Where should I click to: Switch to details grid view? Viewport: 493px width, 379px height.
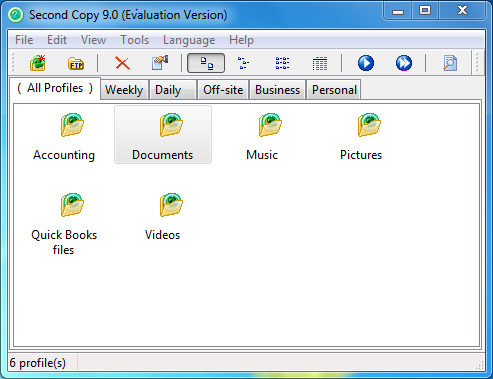[x=320, y=63]
